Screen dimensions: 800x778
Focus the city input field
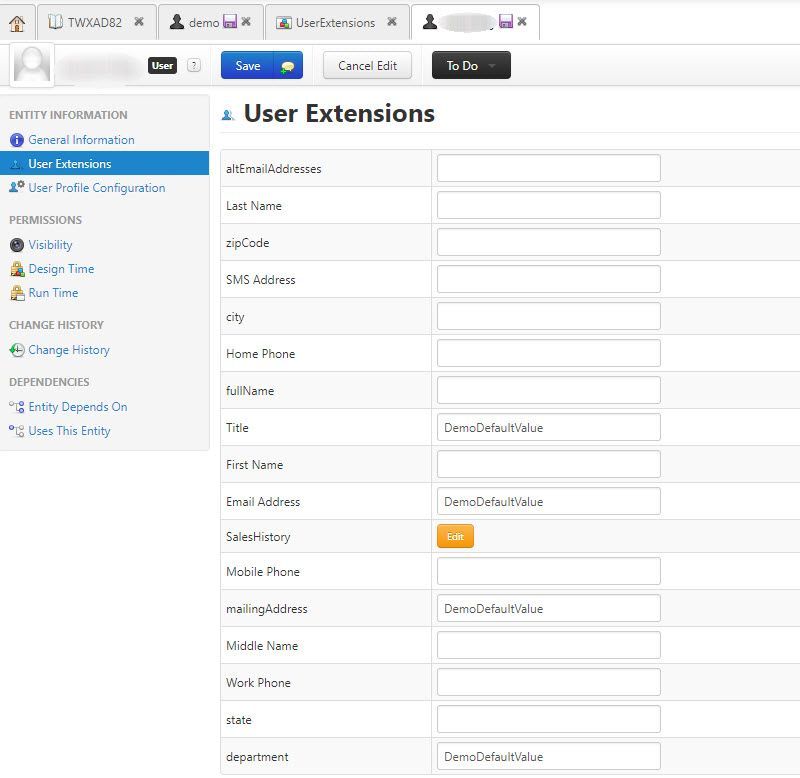548,316
